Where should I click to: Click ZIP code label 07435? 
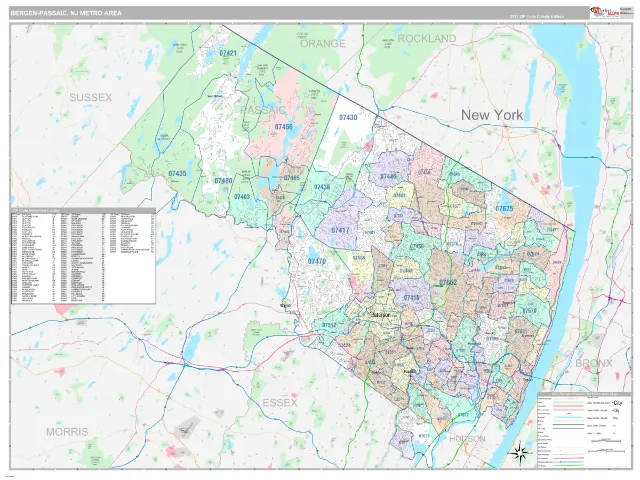click(x=177, y=173)
